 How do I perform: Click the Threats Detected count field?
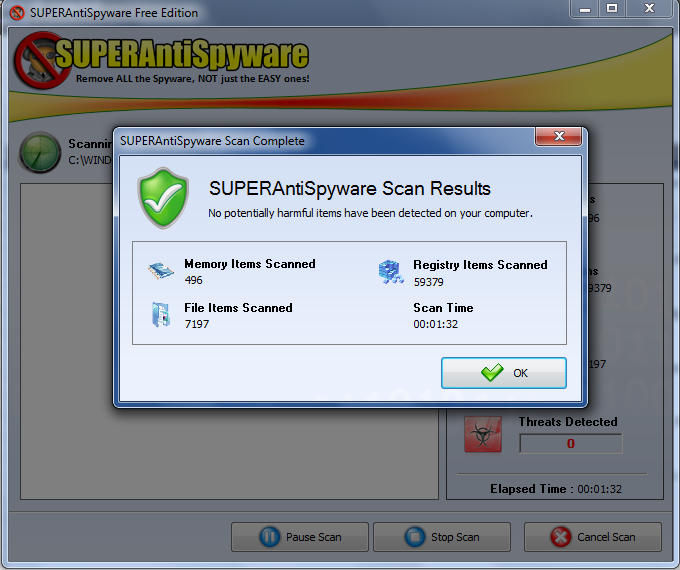[x=571, y=443]
